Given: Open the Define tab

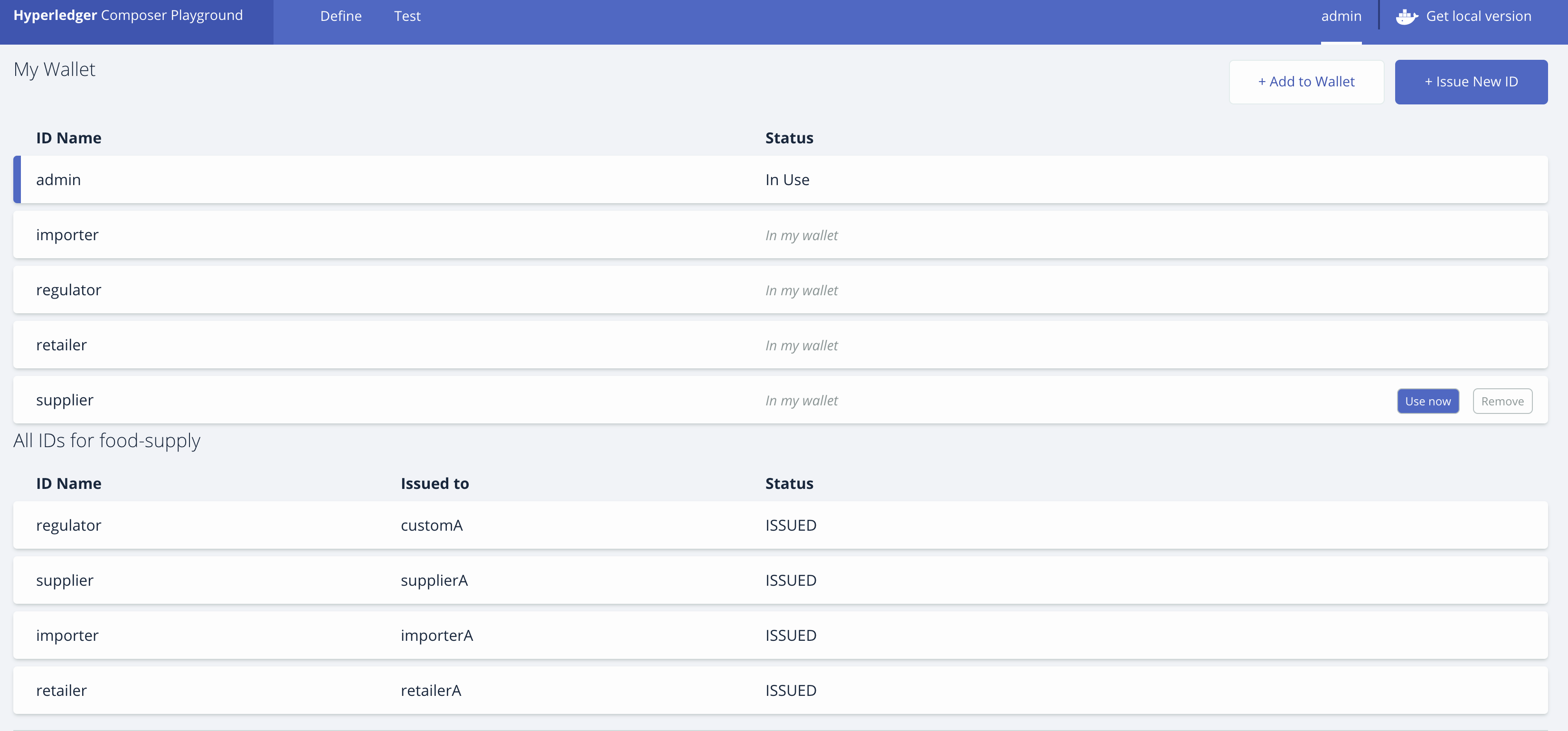Looking at the screenshot, I should click(341, 17).
